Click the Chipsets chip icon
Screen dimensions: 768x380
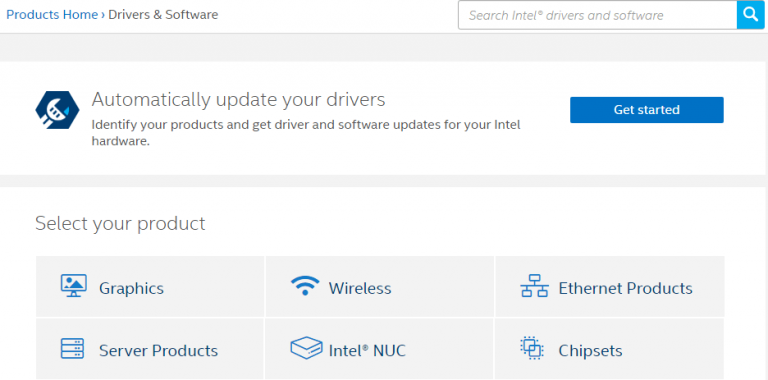[531, 348]
